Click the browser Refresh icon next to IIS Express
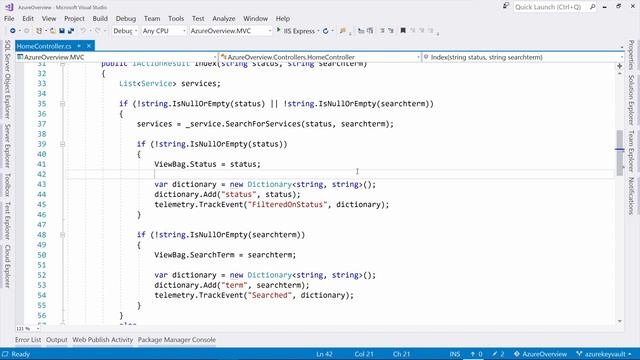The image size is (640, 360). [326, 31]
